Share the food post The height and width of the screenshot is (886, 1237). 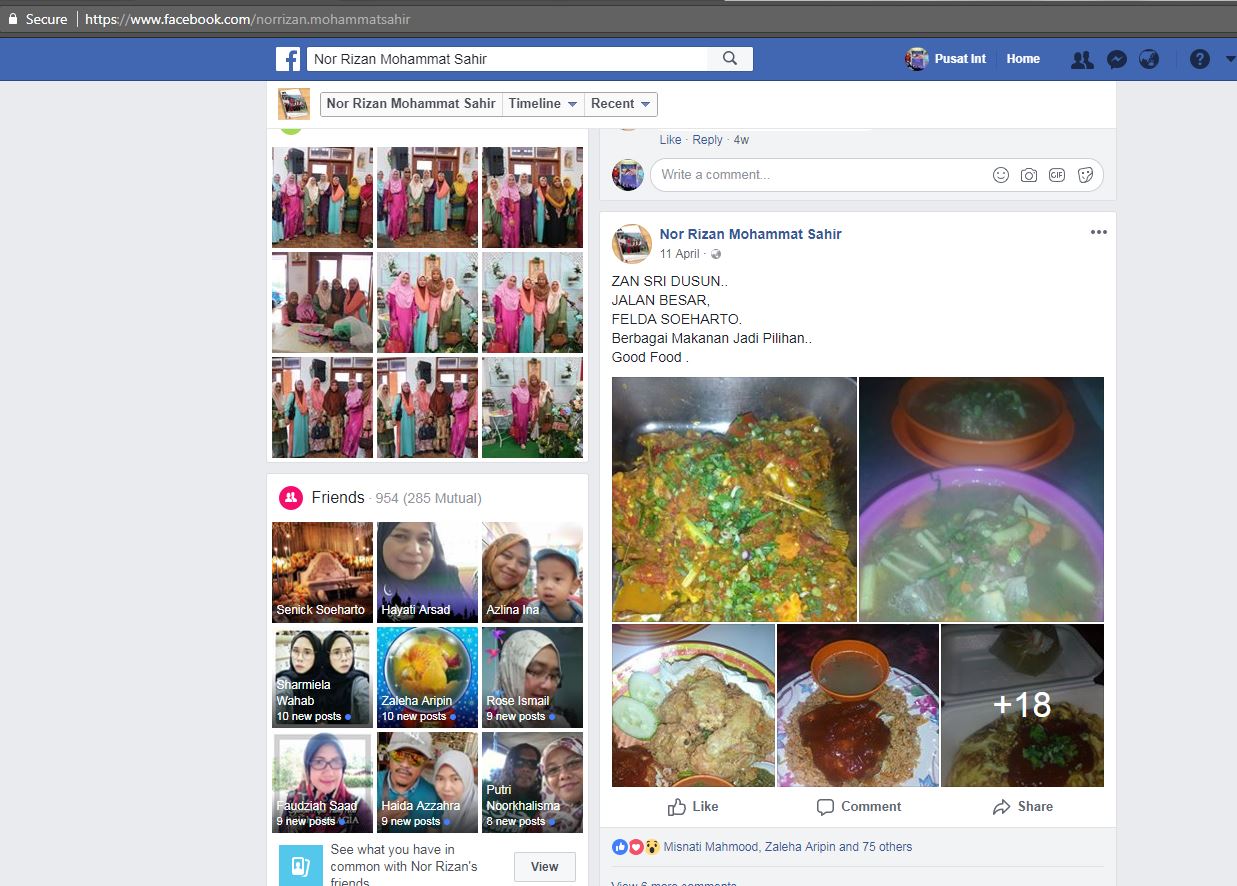point(1023,807)
